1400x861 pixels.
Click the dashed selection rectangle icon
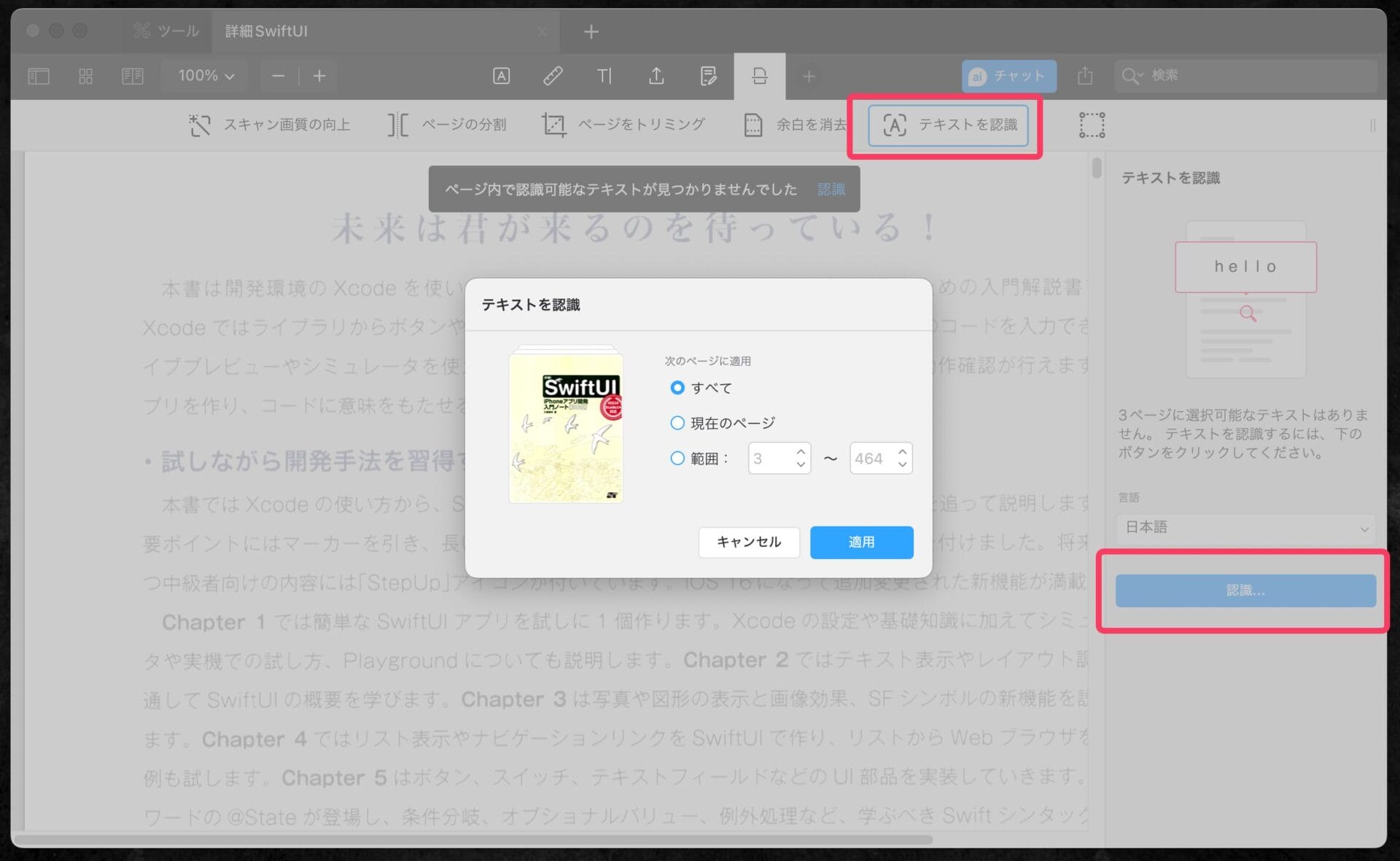(x=1092, y=125)
